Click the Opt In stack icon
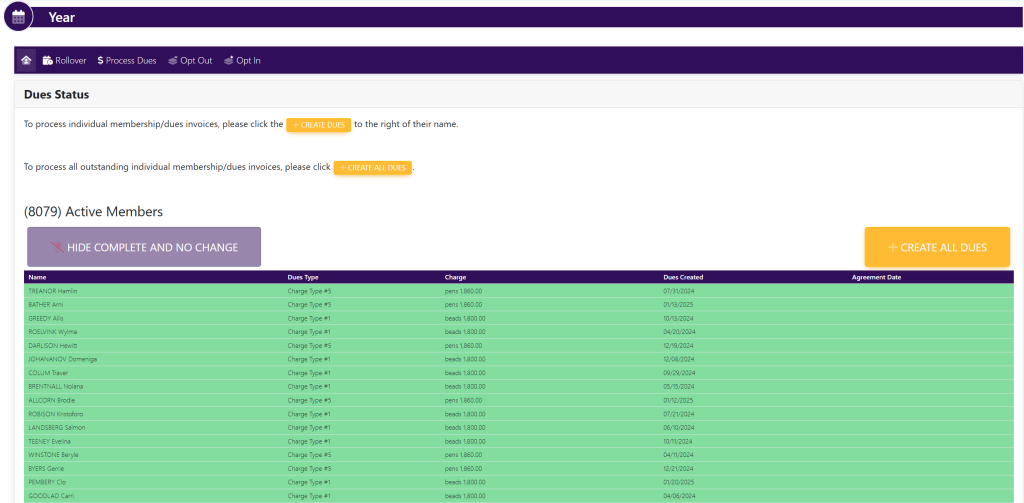 (x=229, y=61)
